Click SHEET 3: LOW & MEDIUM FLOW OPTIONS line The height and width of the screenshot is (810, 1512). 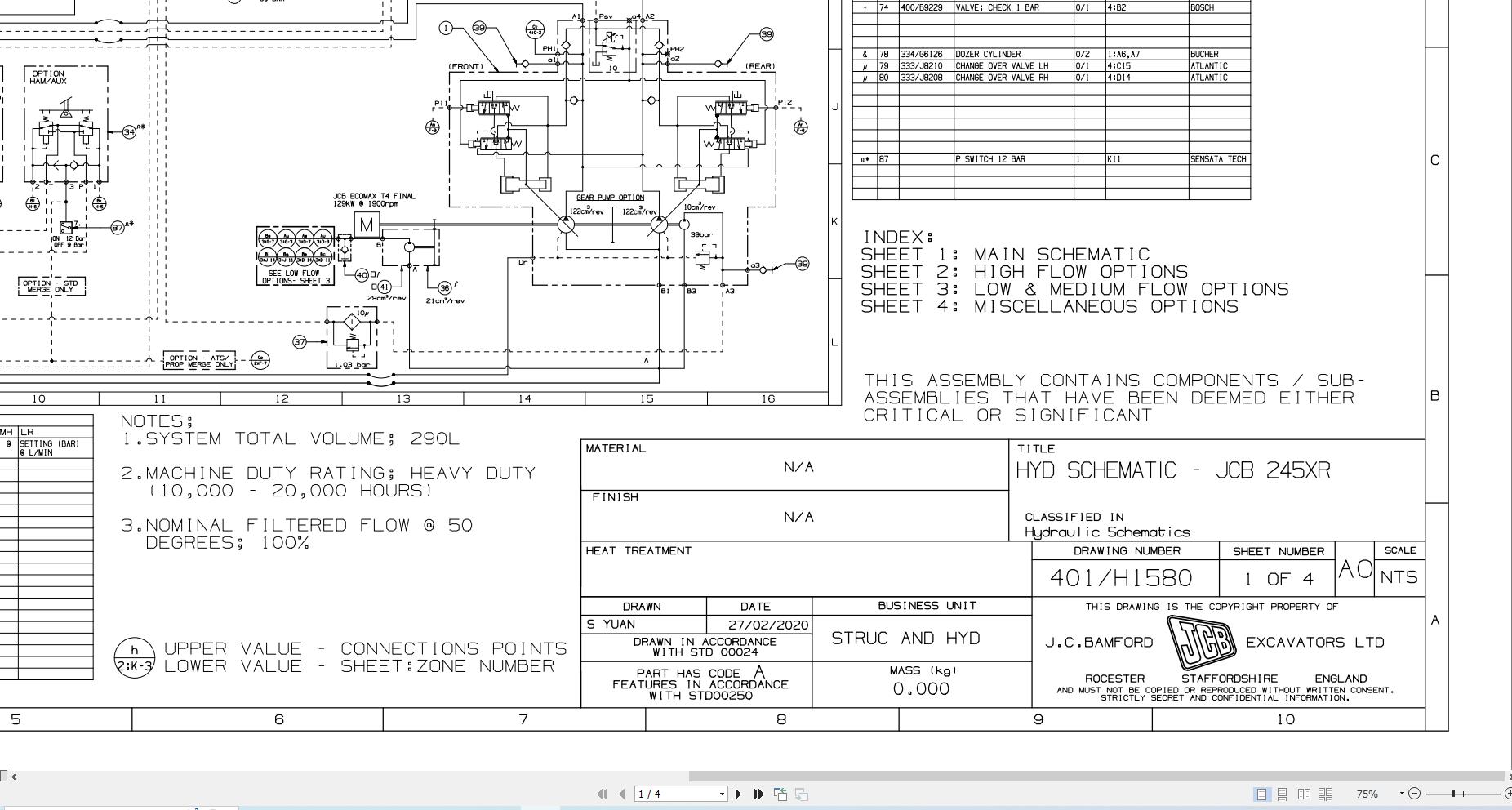point(1074,289)
